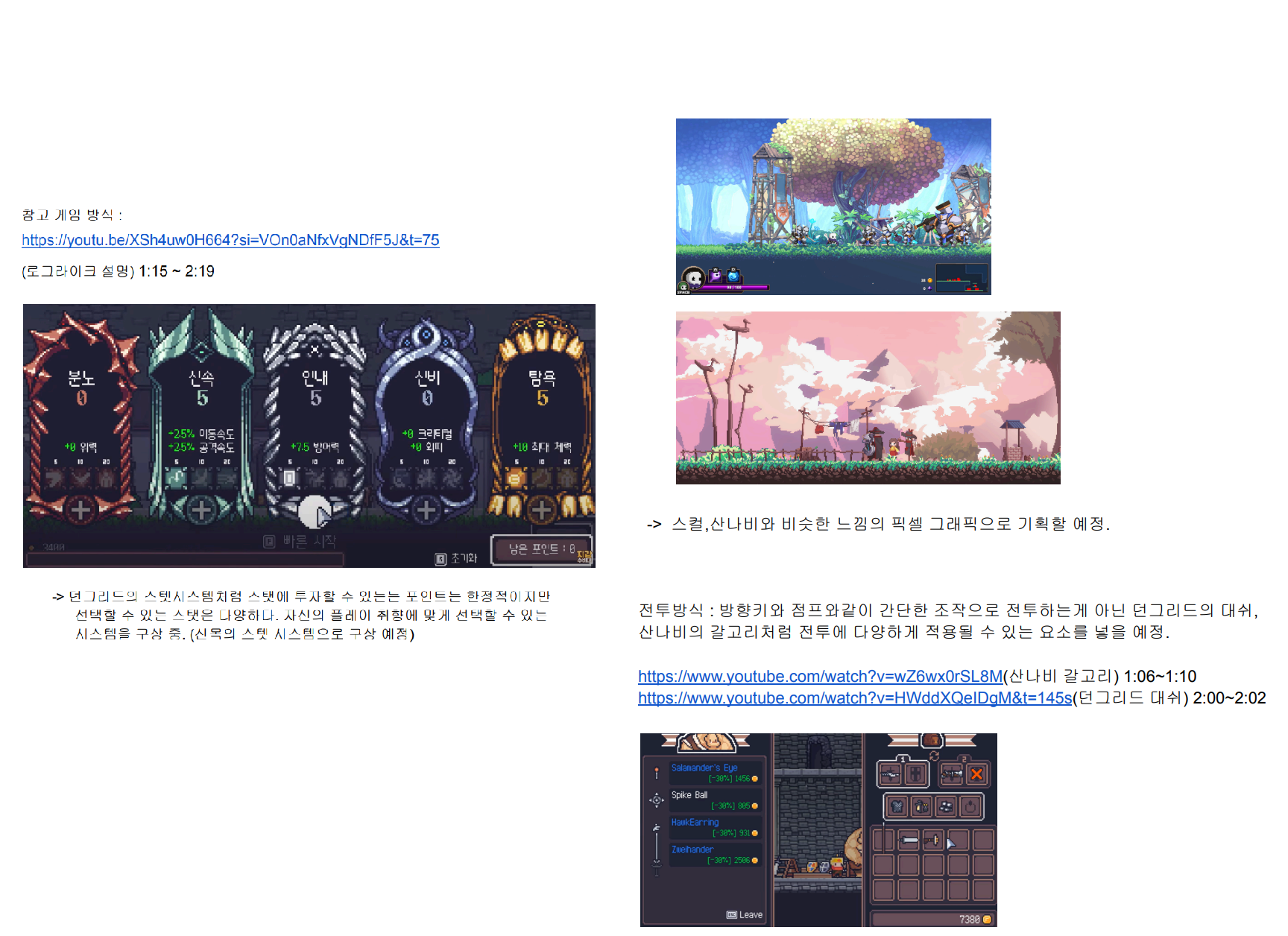This screenshot has width=1288, height=936.
Task: Click the plus button under 신속 card
Action: tap(201, 510)
